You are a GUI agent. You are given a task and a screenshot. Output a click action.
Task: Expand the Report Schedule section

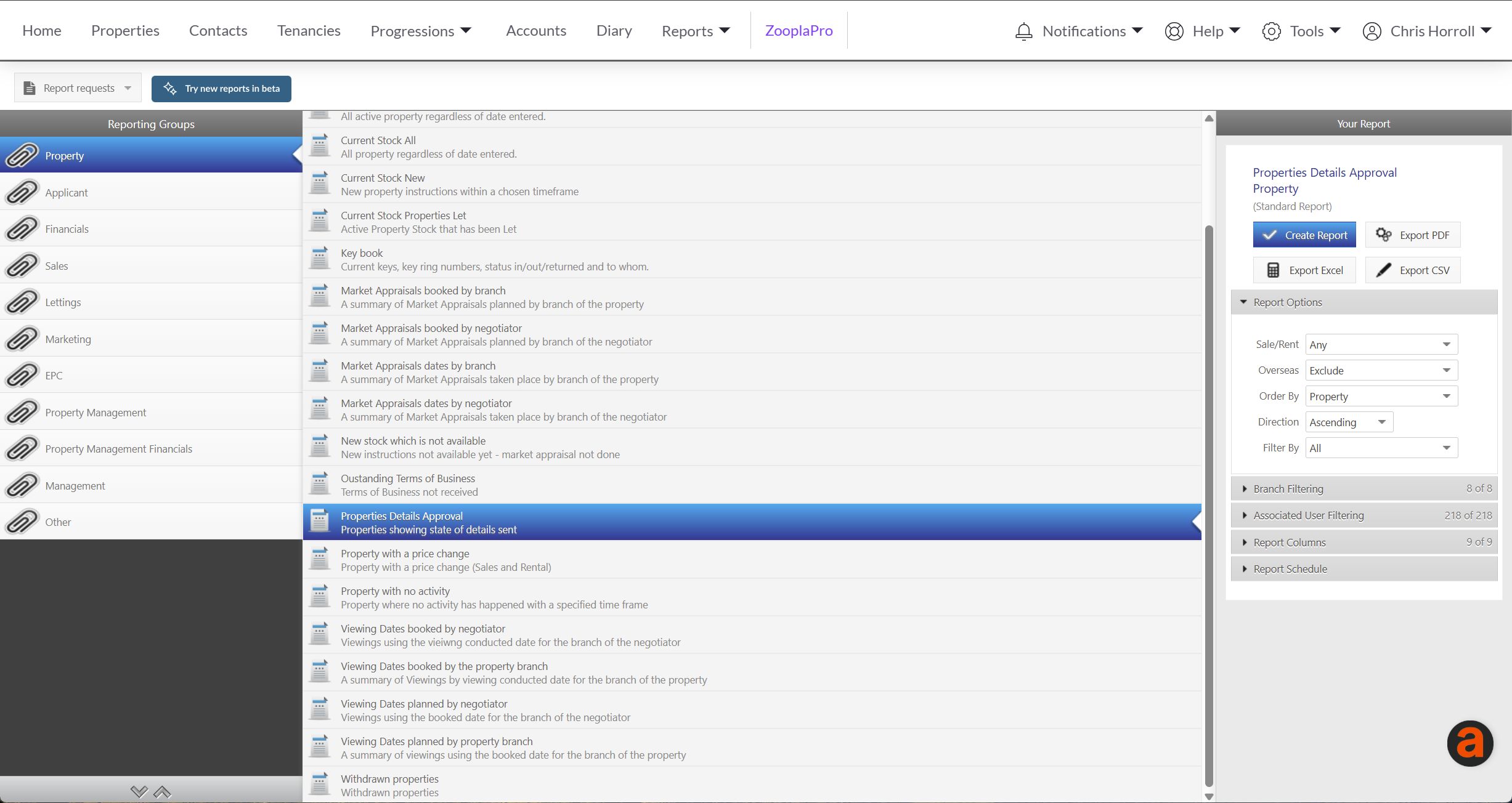pyautogui.click(x=1364, y=568)
